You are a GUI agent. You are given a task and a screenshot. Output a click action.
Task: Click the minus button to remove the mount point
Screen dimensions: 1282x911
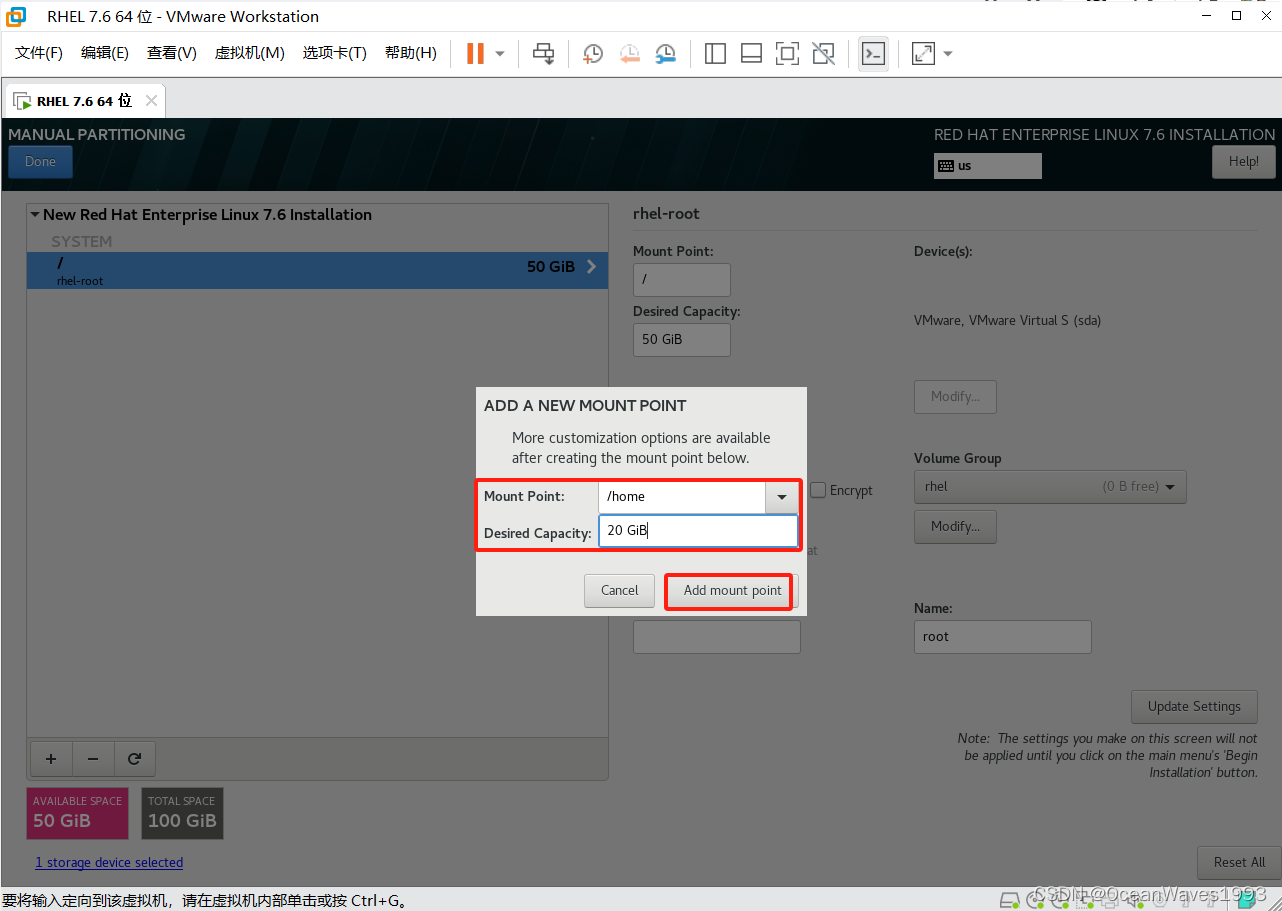pos(93,759)
